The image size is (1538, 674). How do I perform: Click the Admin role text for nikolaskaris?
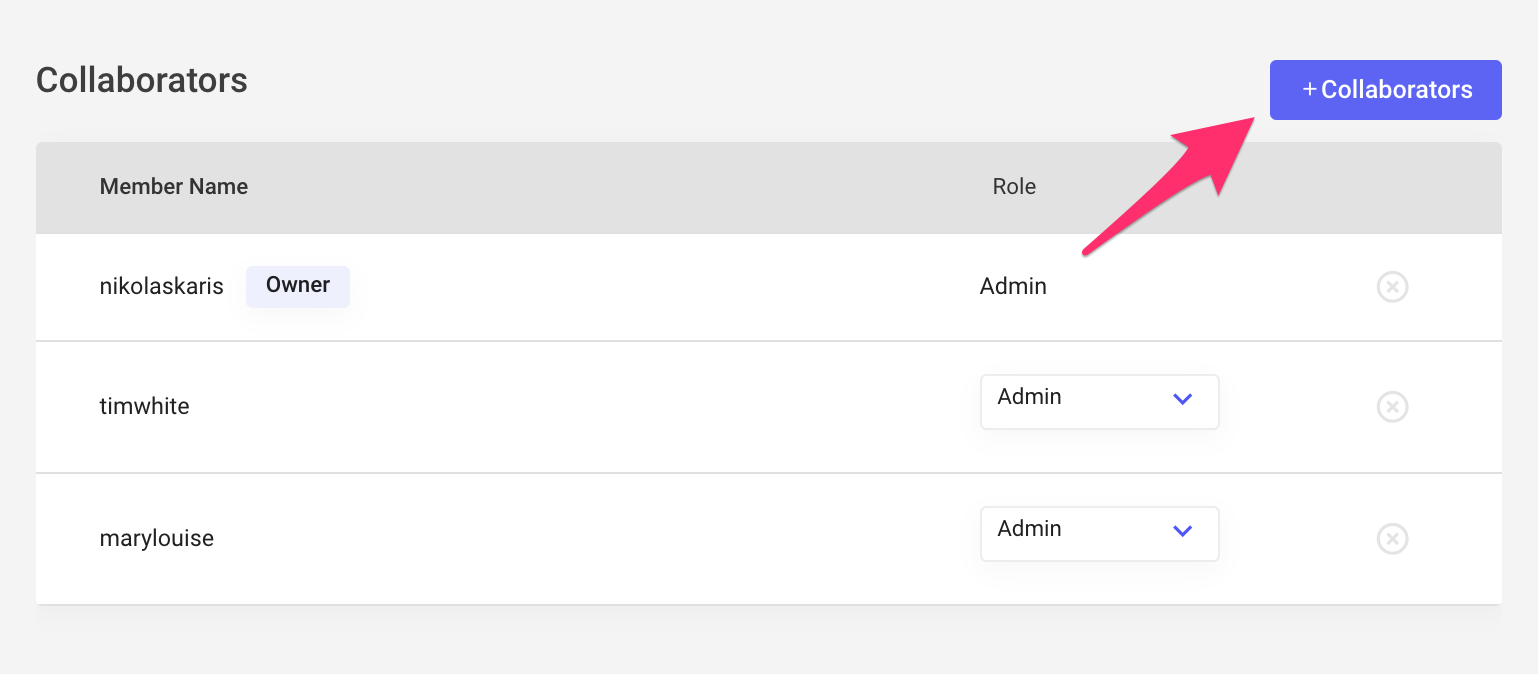(1012, 287)
